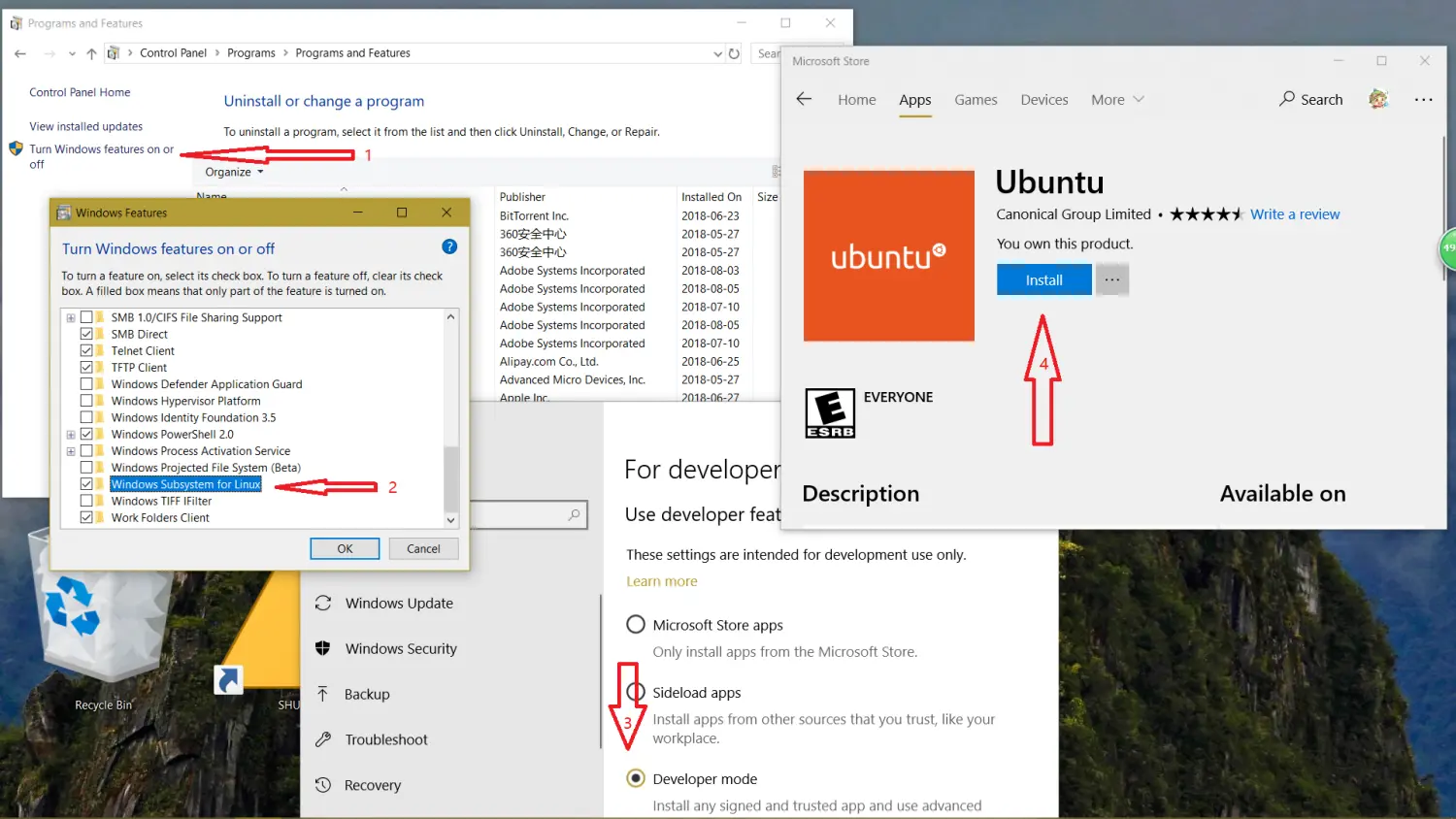Click the Backup upload arrow icon
The width and height of the screenshot is (1456, 819).
(323, 694)
